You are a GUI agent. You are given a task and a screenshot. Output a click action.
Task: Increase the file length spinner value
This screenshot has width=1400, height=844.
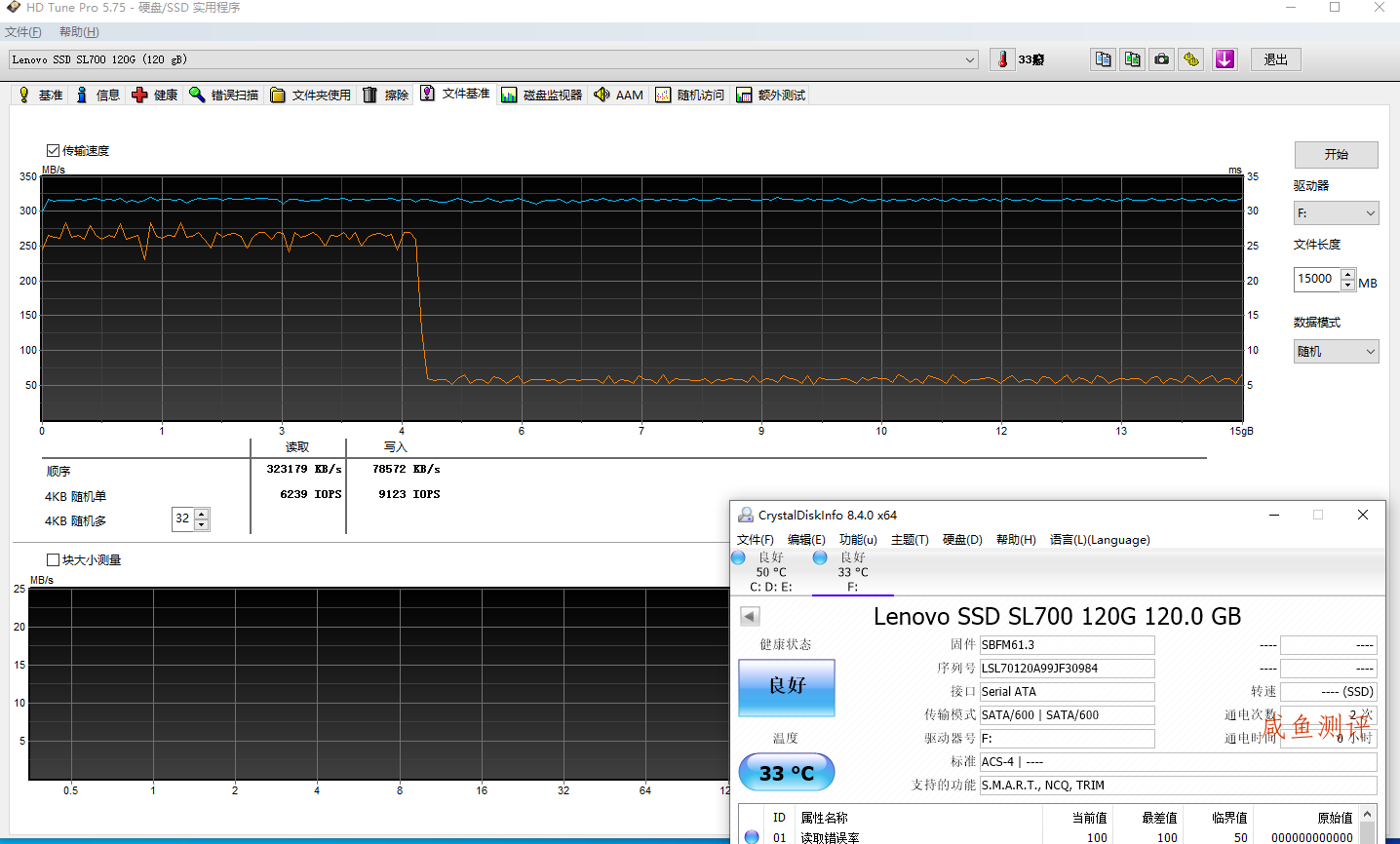click(x=1348, y=274)
